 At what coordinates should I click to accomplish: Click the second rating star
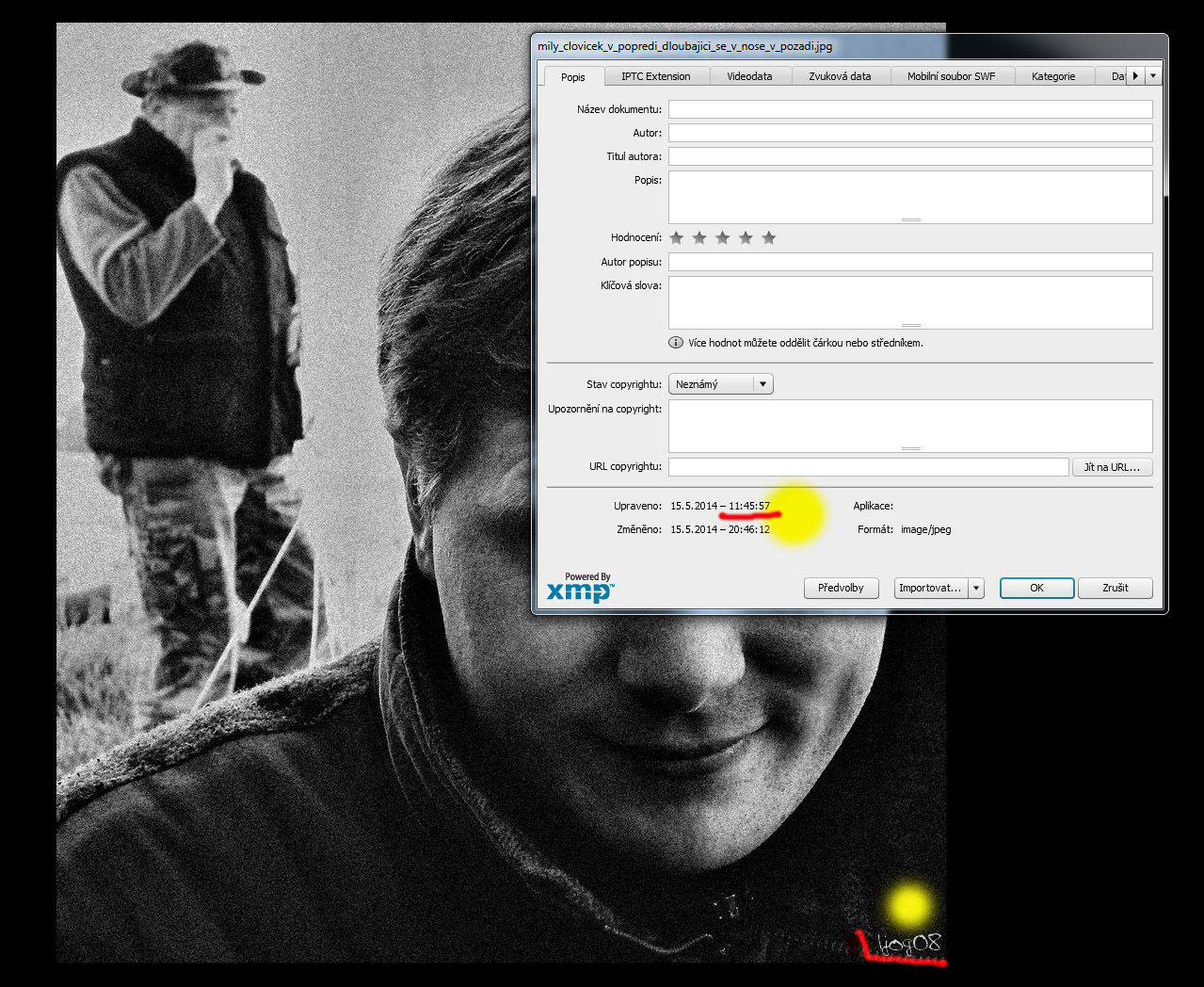699,238
